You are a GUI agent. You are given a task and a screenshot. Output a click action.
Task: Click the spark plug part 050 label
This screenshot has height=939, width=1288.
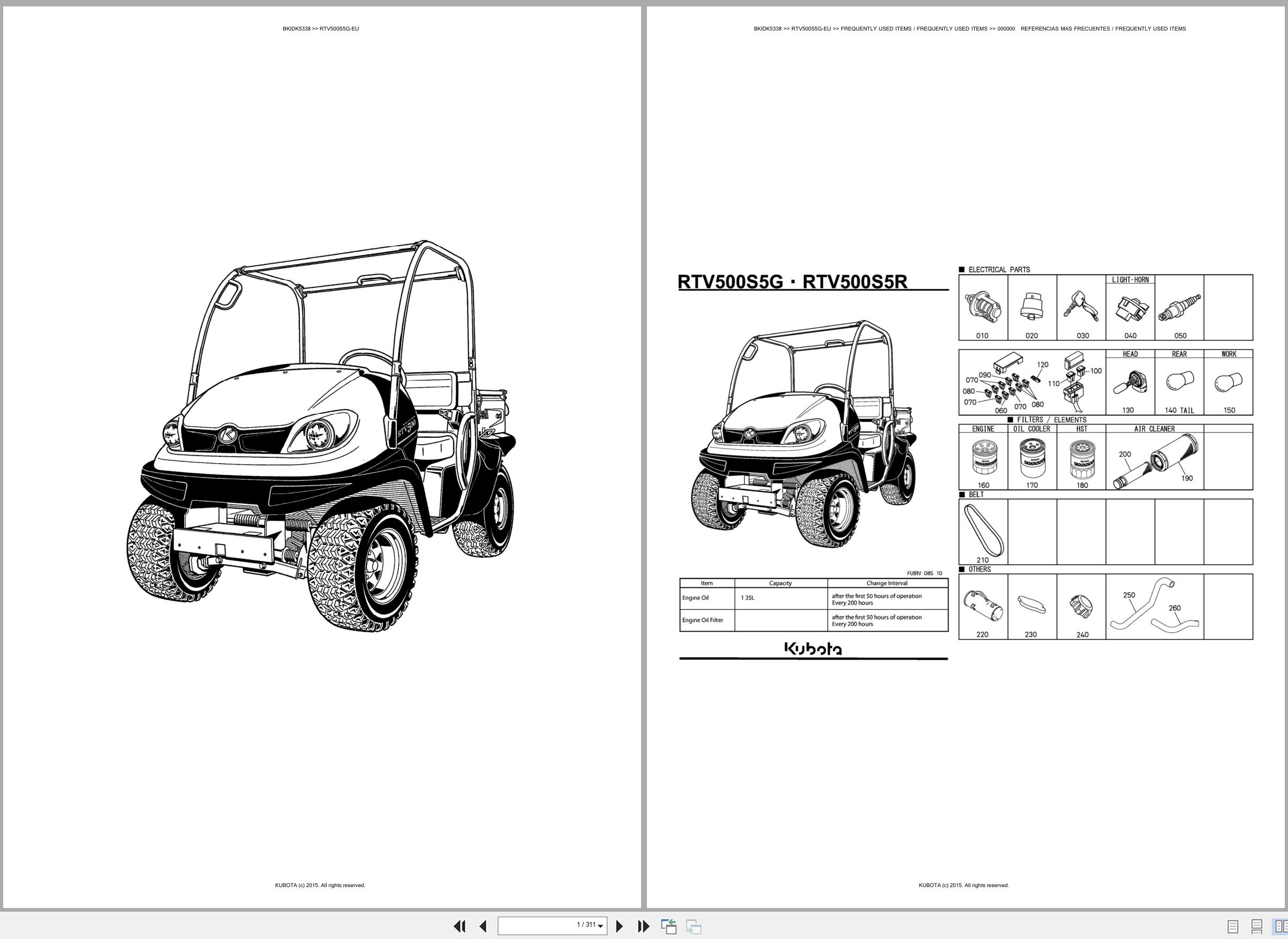point(1180,336)
